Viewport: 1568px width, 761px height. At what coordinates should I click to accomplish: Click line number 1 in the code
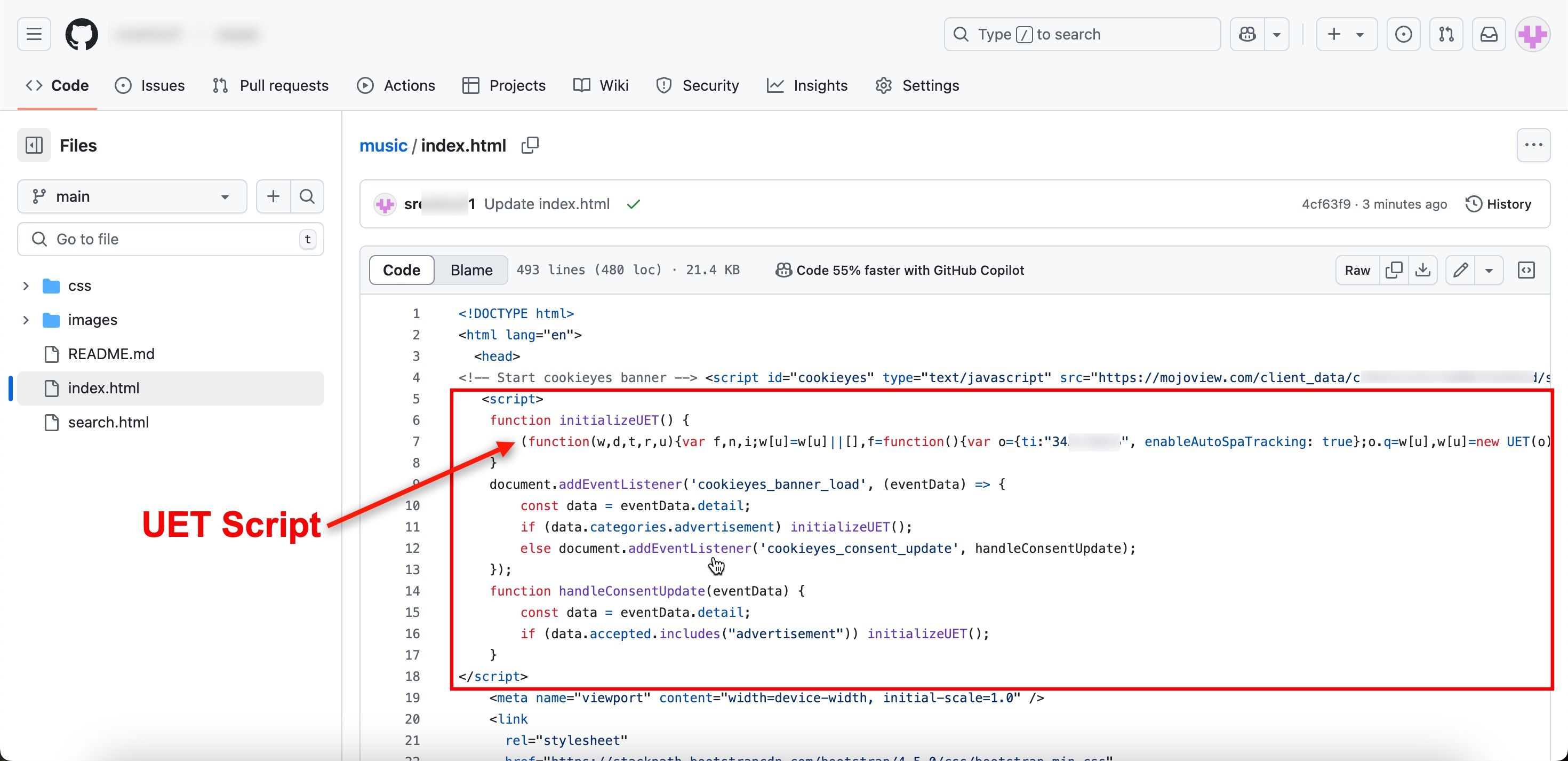click(x=416, y=313)
